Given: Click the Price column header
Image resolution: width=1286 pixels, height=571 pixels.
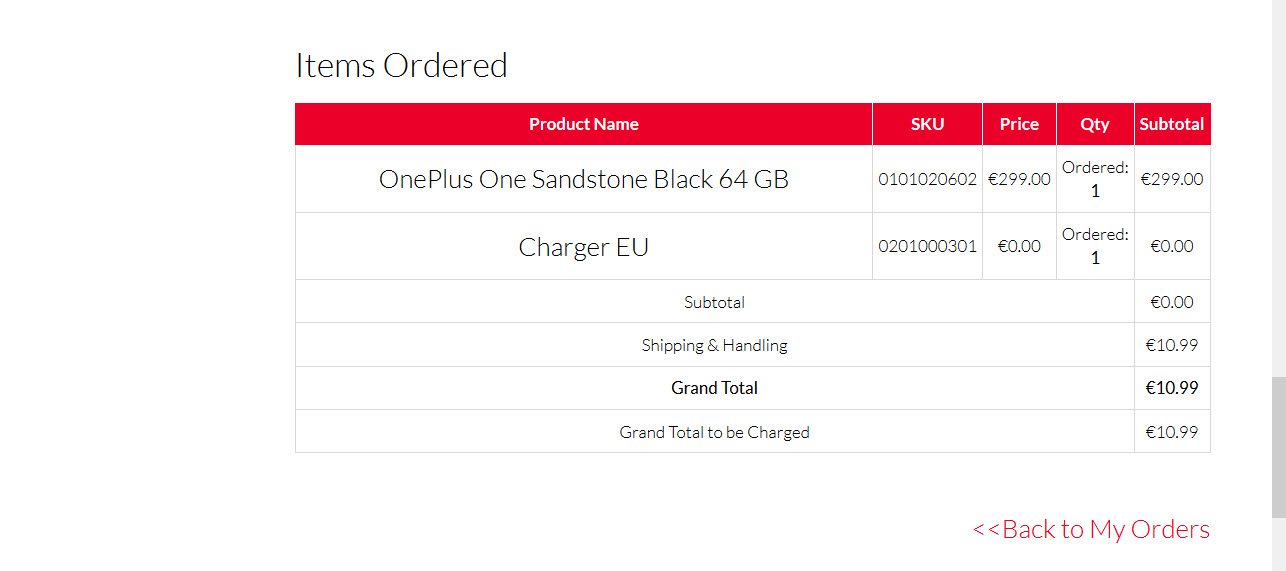Looking at the screenshot, I should [x=1019, y=124].
